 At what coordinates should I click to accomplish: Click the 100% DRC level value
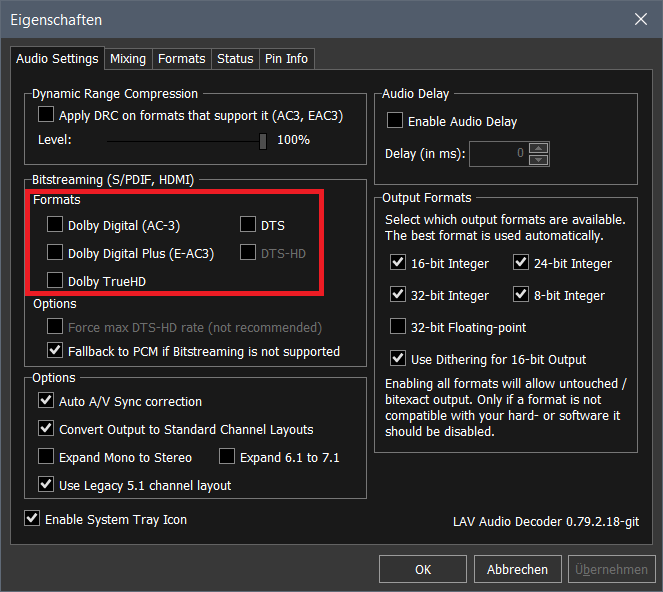click(x=293, y=140)
